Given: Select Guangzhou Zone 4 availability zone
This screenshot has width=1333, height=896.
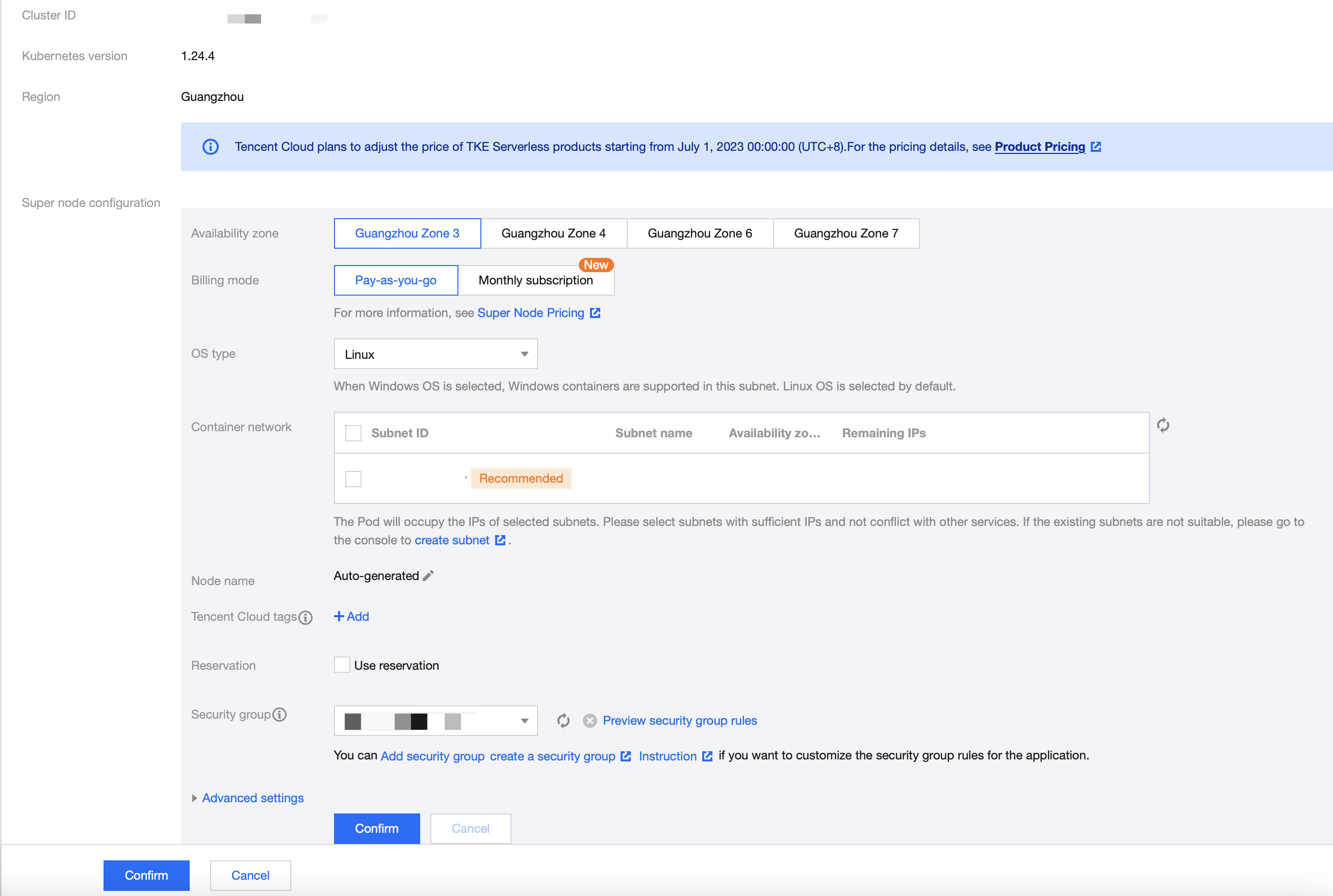Looking at the screenshot, I should [553, 233].
